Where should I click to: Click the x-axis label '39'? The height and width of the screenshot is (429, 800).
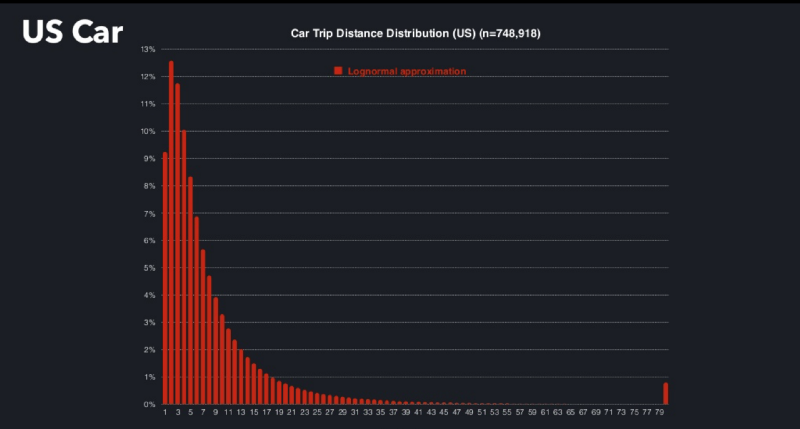pyautogui.click(x=406, y=412)
